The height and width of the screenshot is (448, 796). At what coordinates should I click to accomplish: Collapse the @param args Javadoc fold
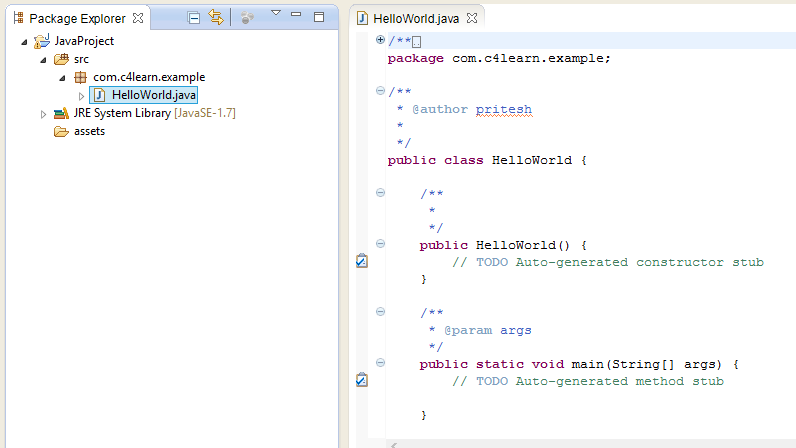point(380,311)
